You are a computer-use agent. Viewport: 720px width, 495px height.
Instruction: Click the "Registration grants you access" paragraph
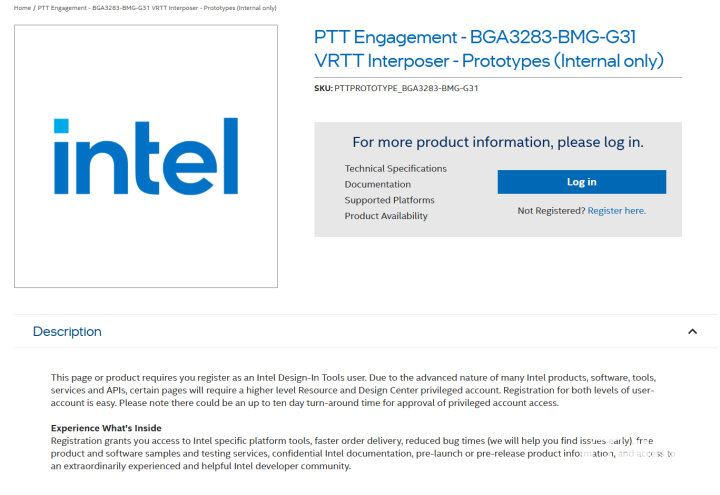point(350,453)
